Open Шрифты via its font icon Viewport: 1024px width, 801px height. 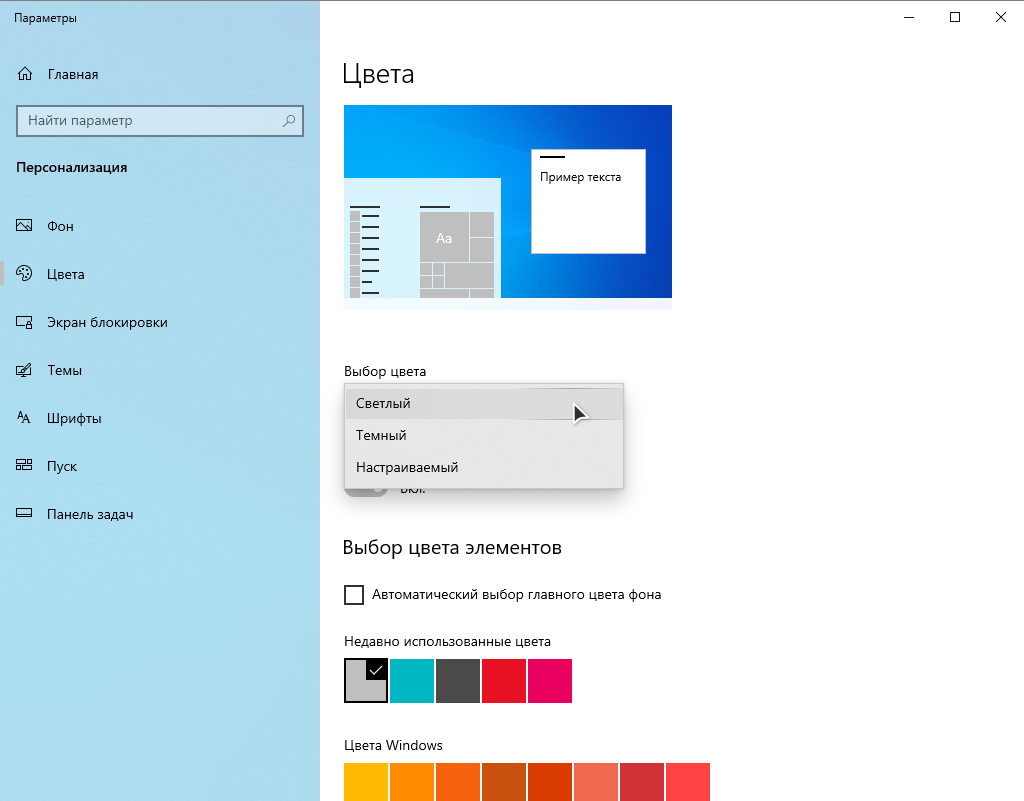26,419
